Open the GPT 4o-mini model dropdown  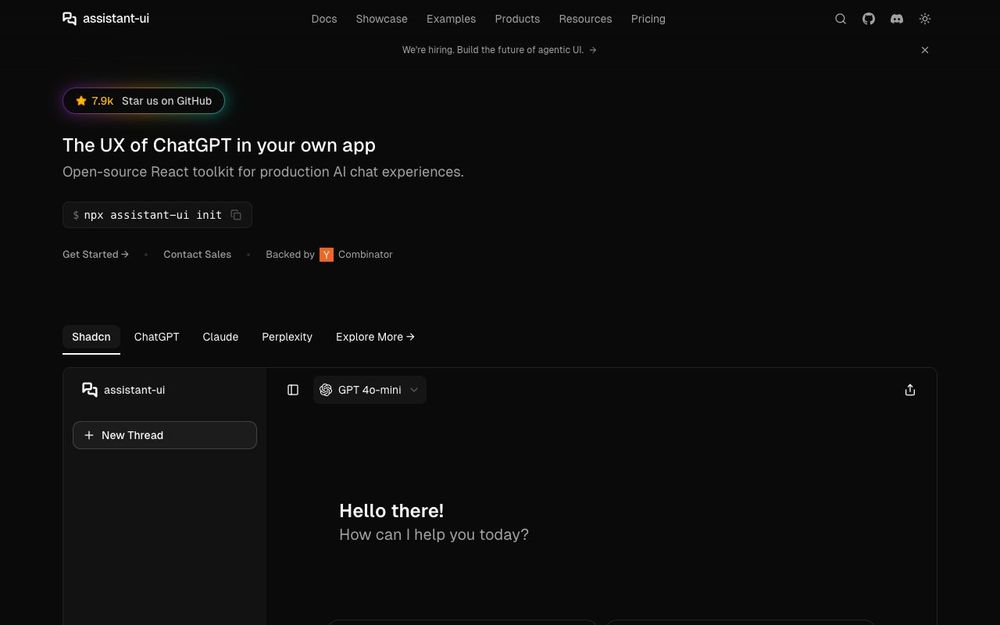tap(370, 390)
